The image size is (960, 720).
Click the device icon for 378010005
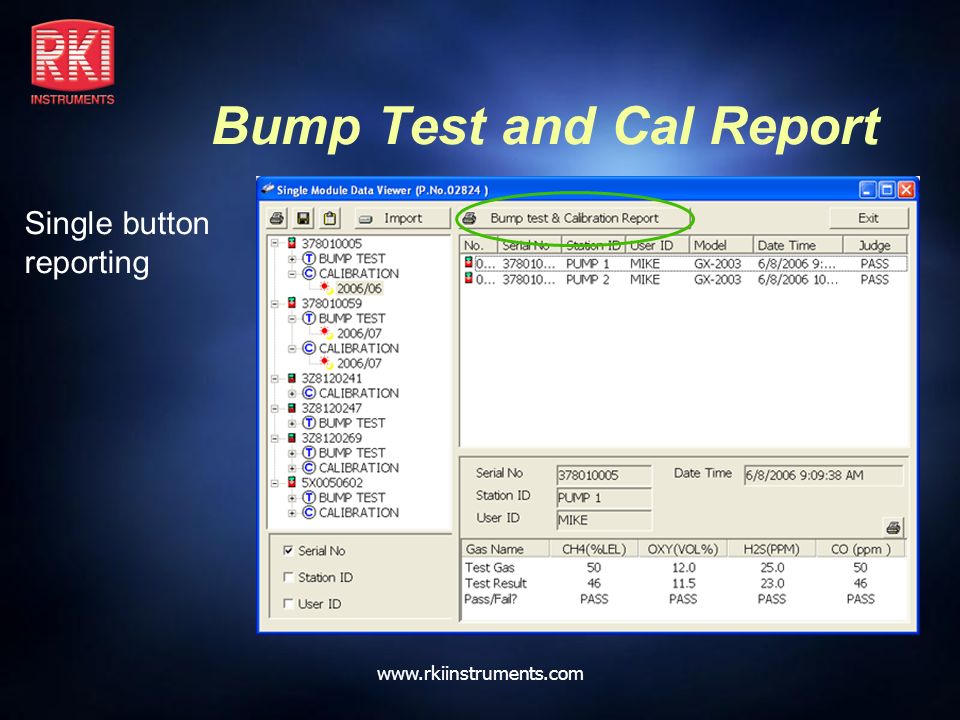pos(292,243)
